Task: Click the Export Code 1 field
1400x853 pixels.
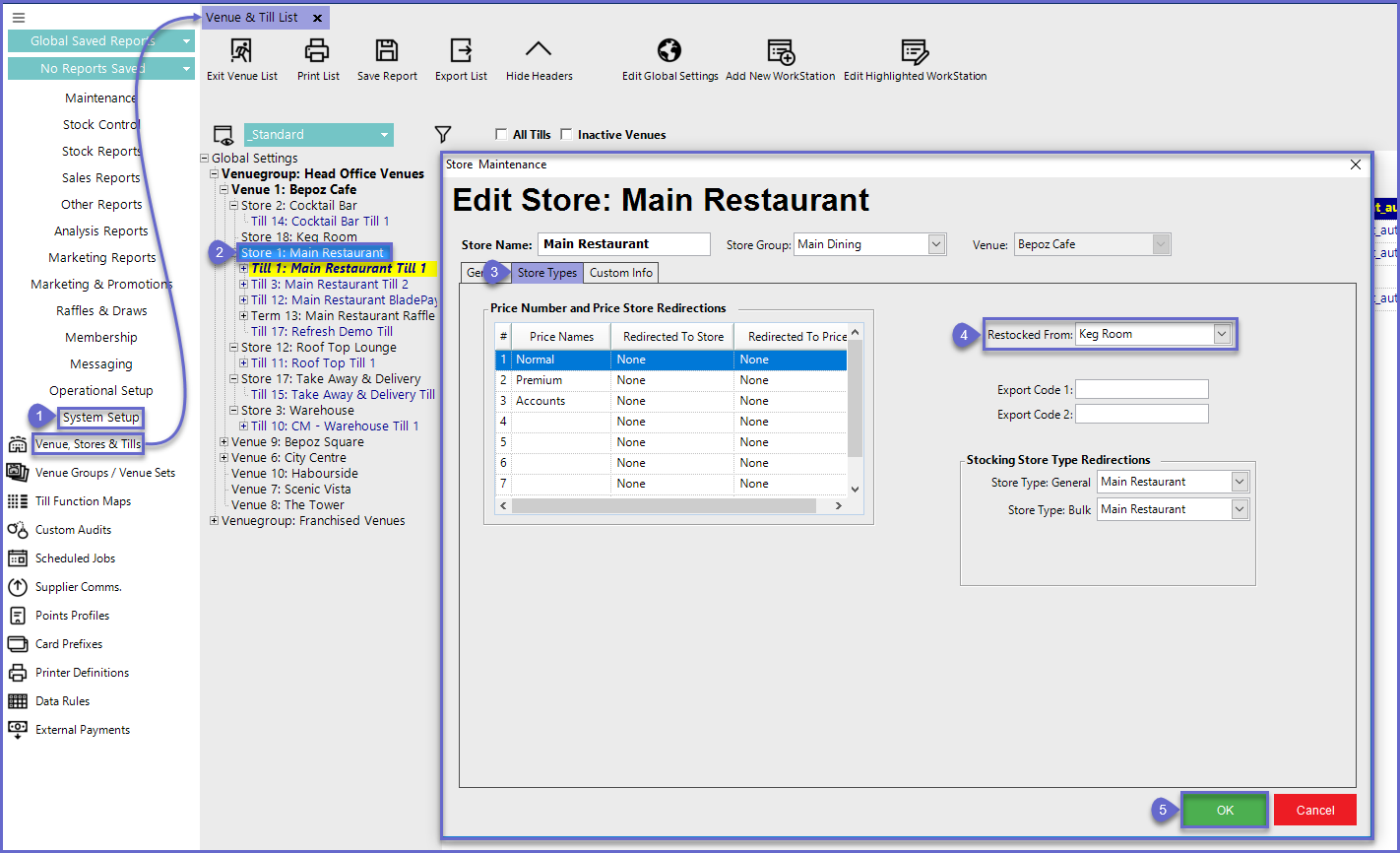Action: point(1141,389)
